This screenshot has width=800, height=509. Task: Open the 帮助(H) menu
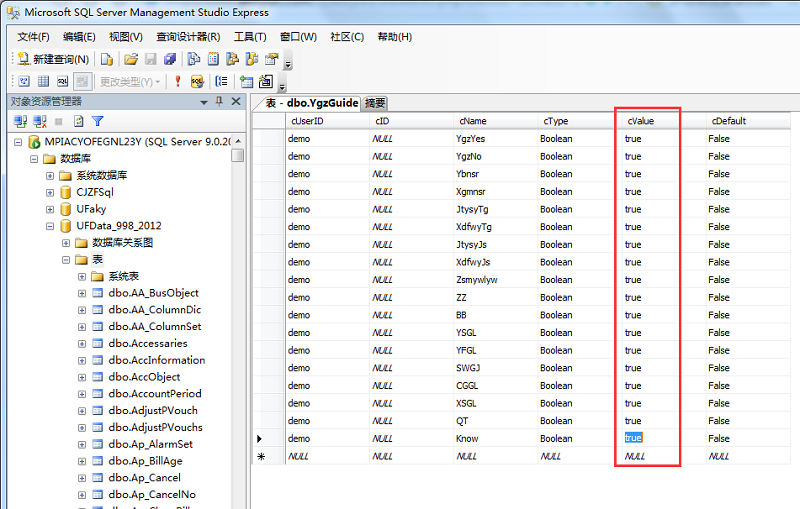[394, 37]
